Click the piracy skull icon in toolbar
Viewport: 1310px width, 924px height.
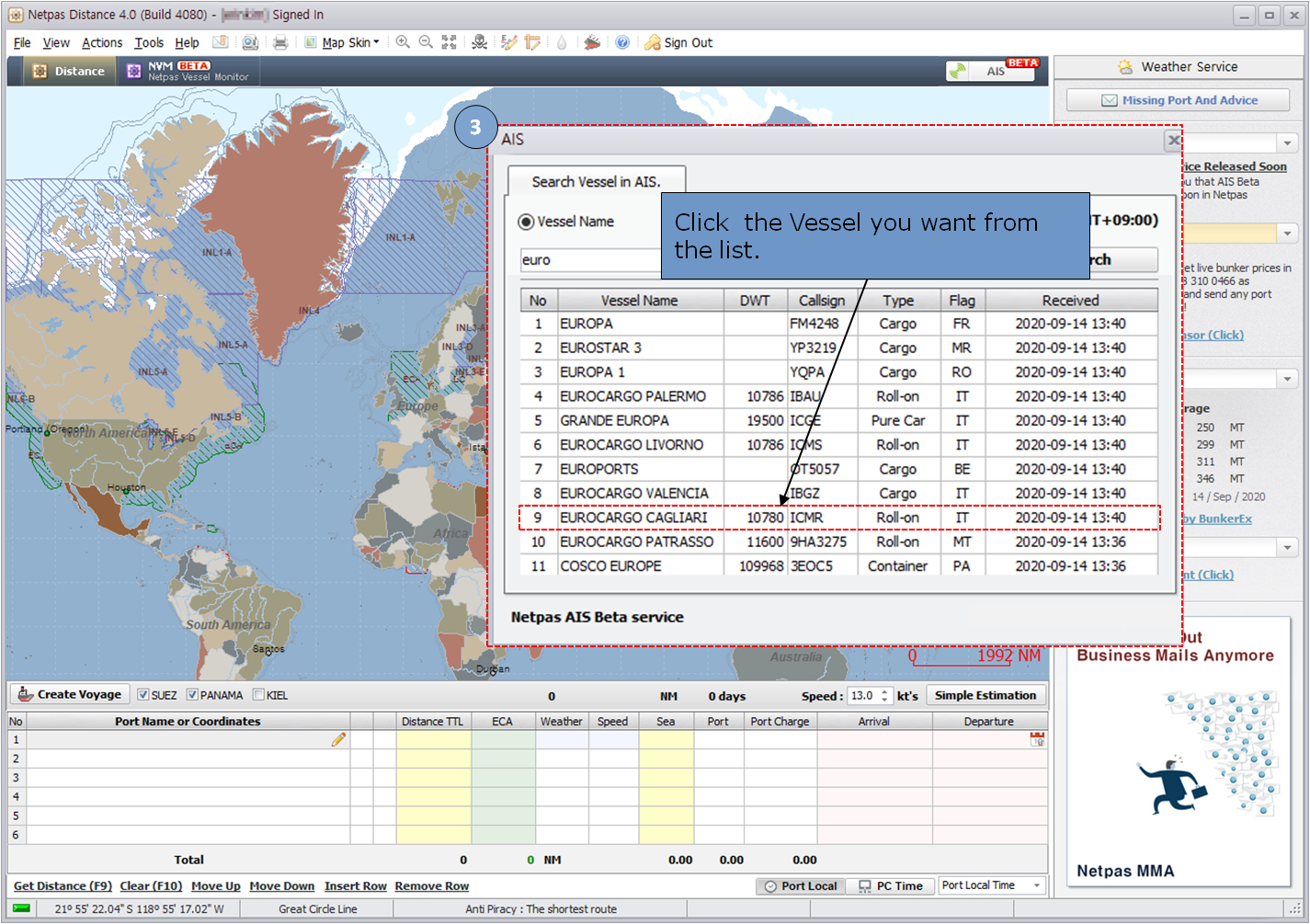[479, 42]
